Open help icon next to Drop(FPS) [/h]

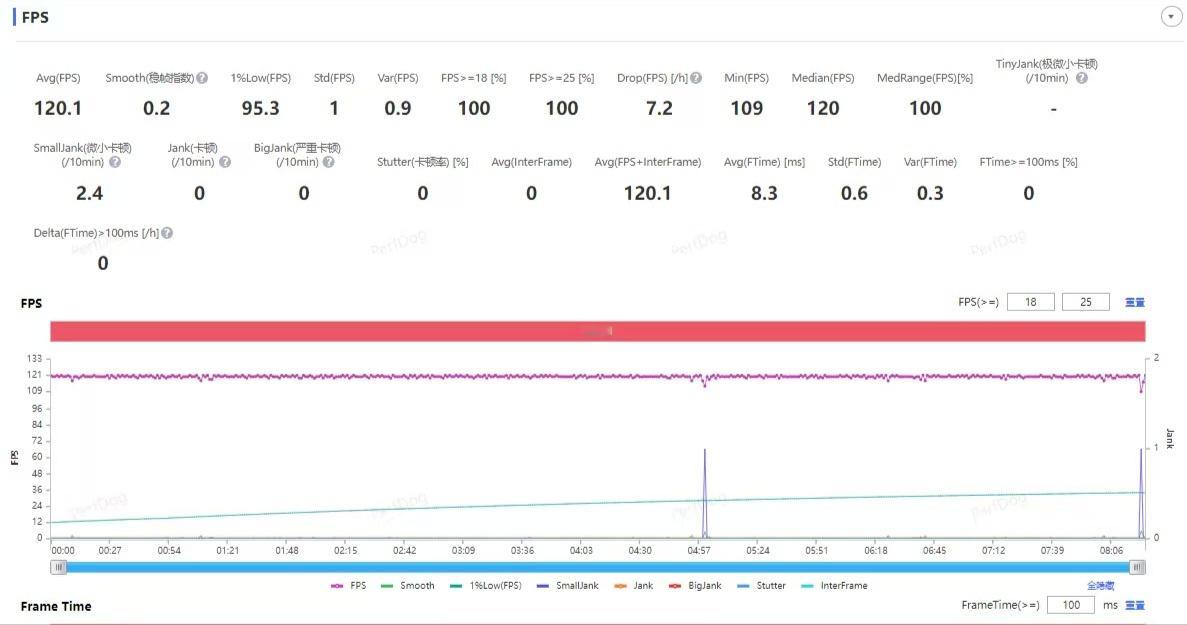pos(696,78)
